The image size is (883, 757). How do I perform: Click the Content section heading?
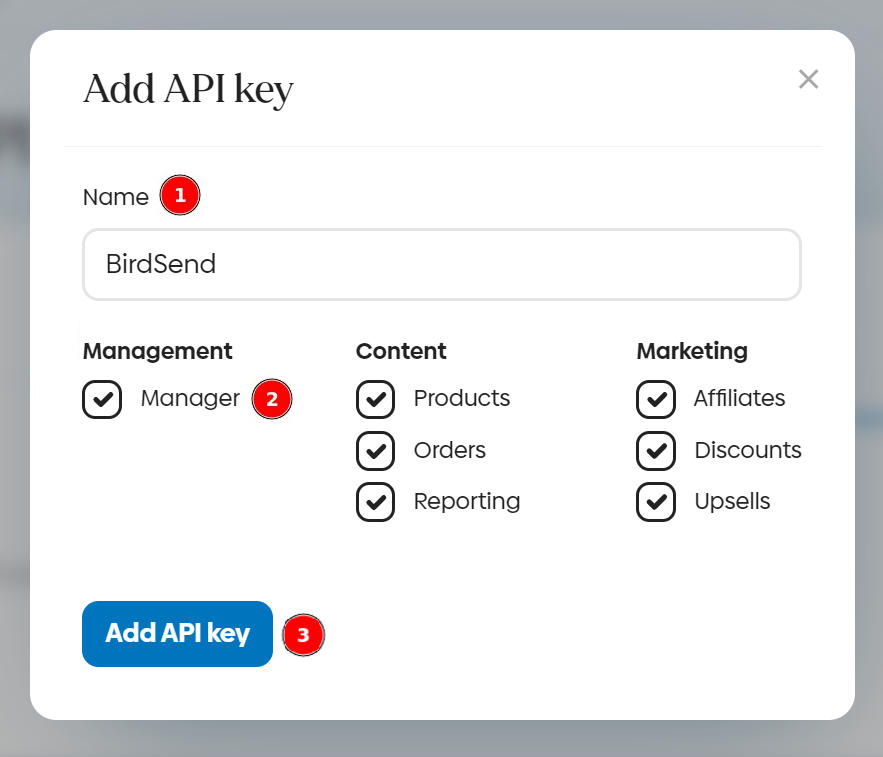[x=401, y=351]
